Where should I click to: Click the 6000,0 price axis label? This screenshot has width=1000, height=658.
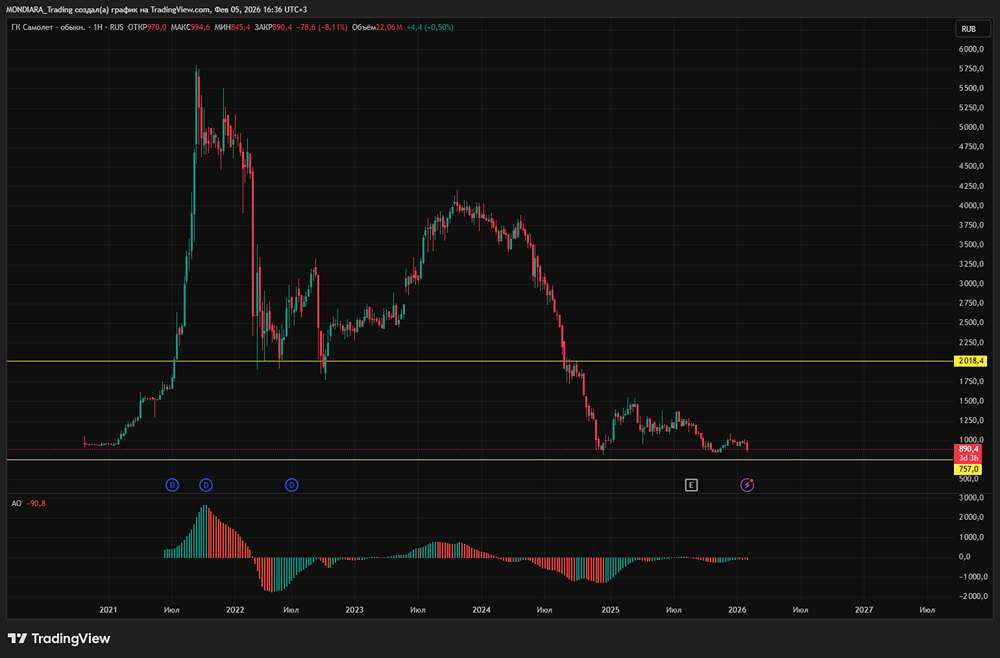(971, 49)
